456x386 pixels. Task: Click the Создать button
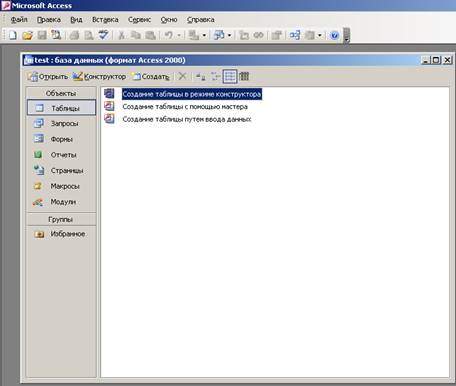tap(151, 77)
